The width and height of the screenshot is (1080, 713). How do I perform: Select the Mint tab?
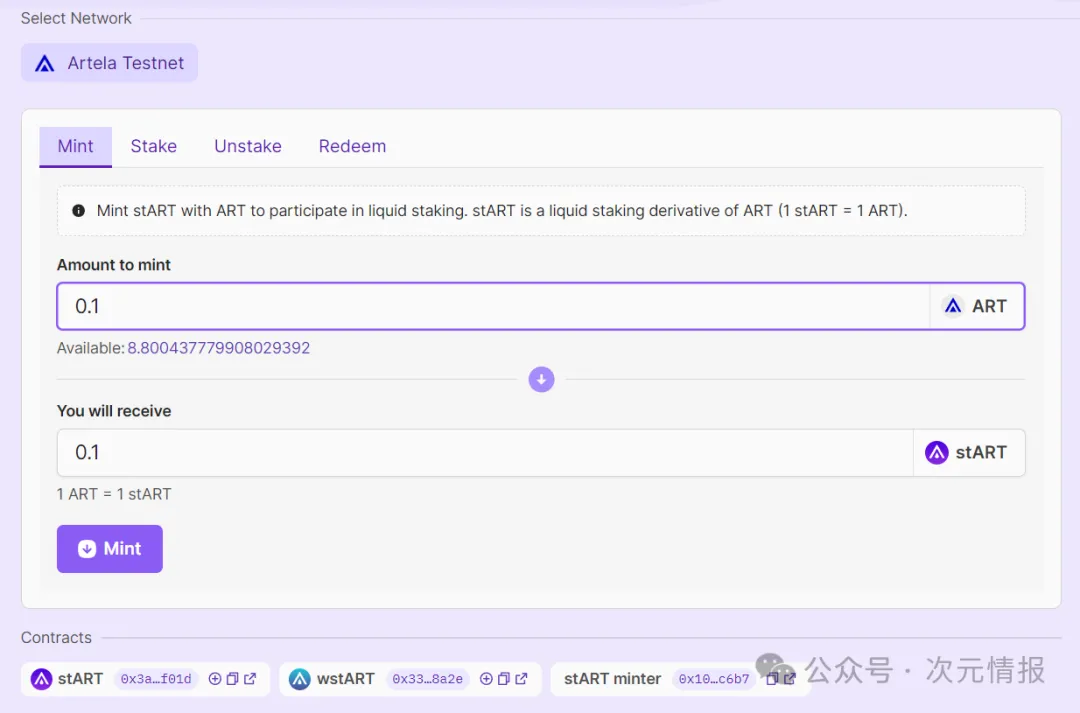pos(75,146)
